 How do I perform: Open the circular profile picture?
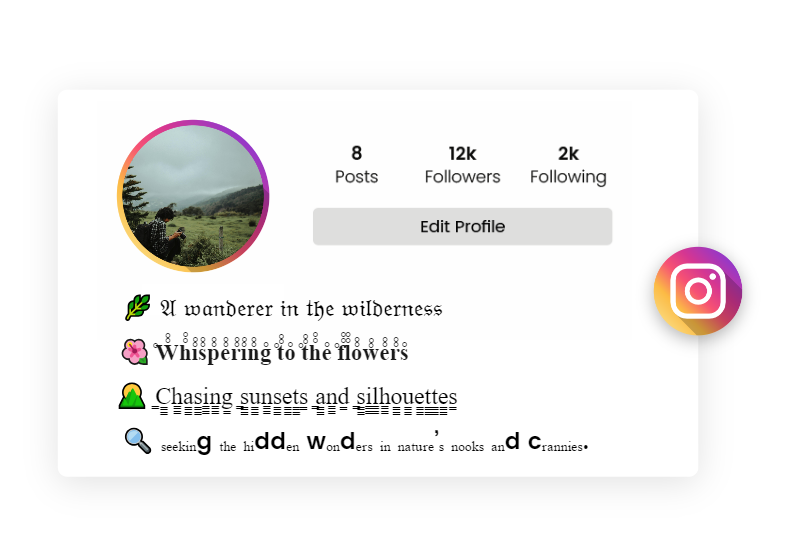click(193, 196)
